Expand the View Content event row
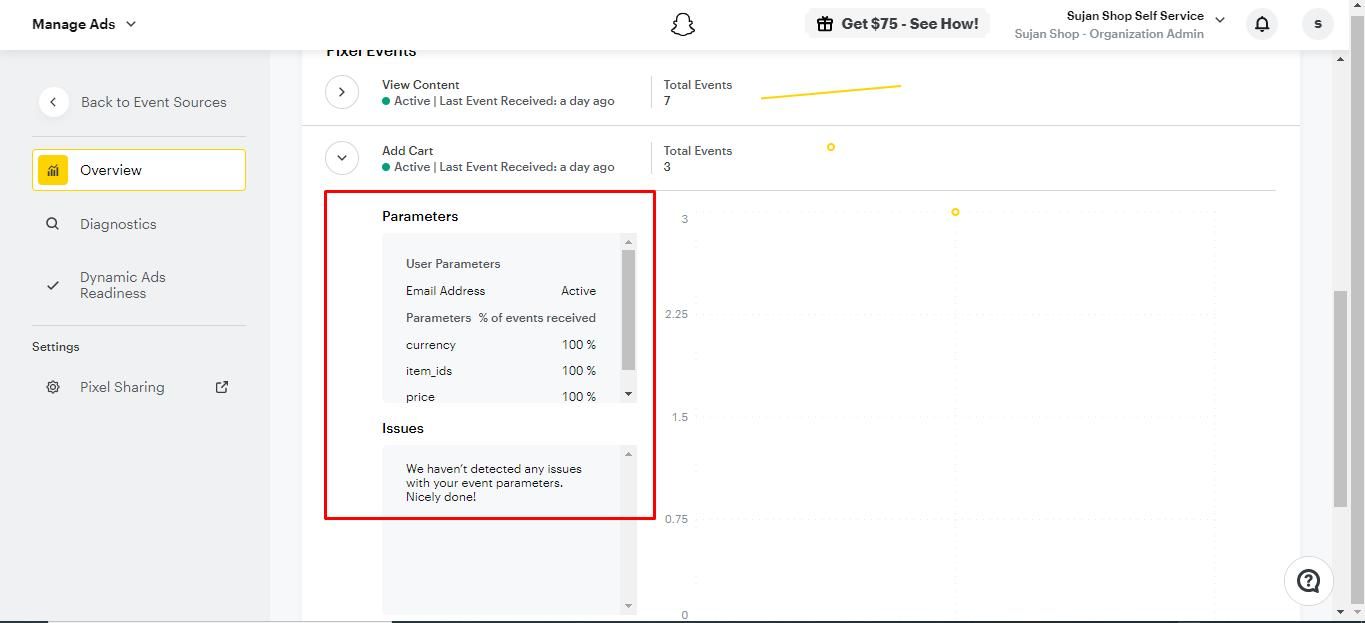 342,92
